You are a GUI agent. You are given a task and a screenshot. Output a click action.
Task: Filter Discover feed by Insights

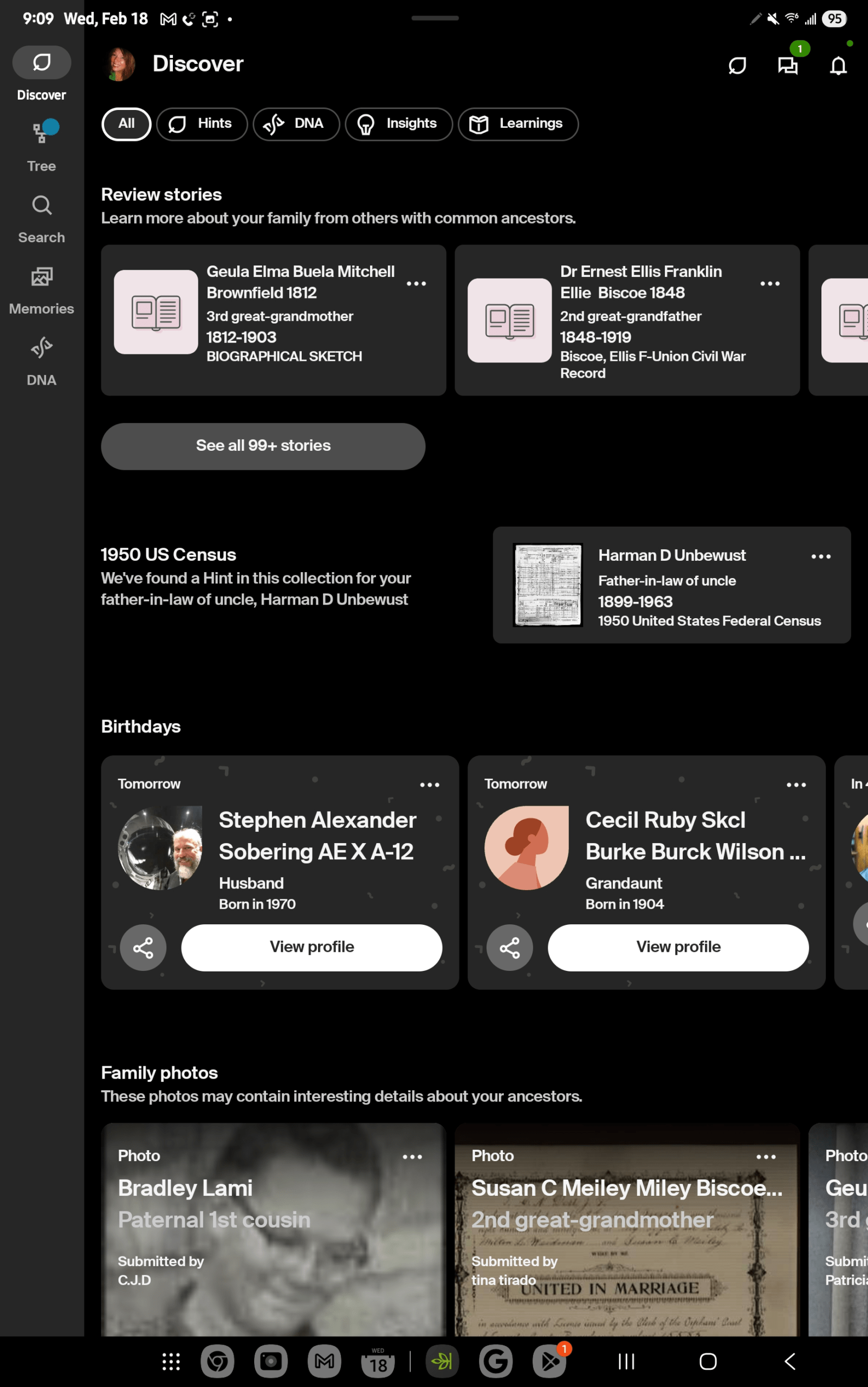point(398,124)
